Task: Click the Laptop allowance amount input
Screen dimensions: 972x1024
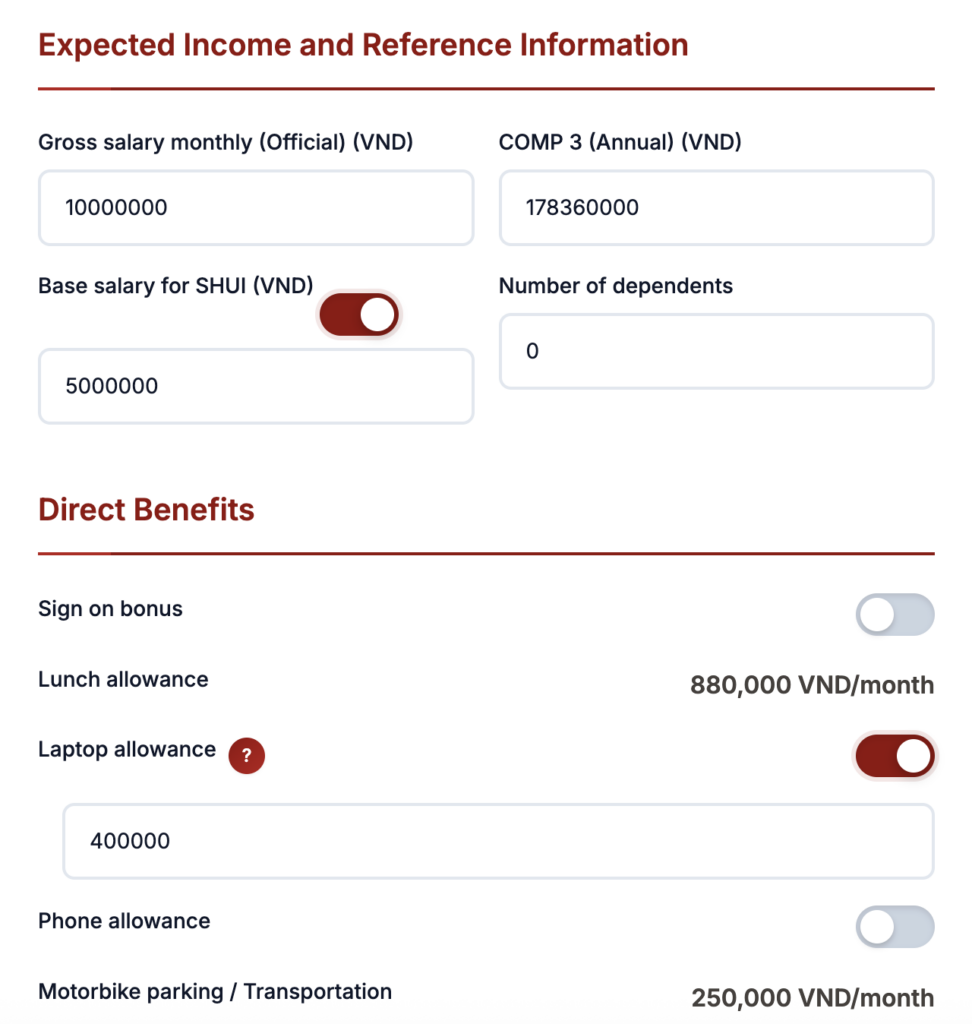Action: pos(498,841)
